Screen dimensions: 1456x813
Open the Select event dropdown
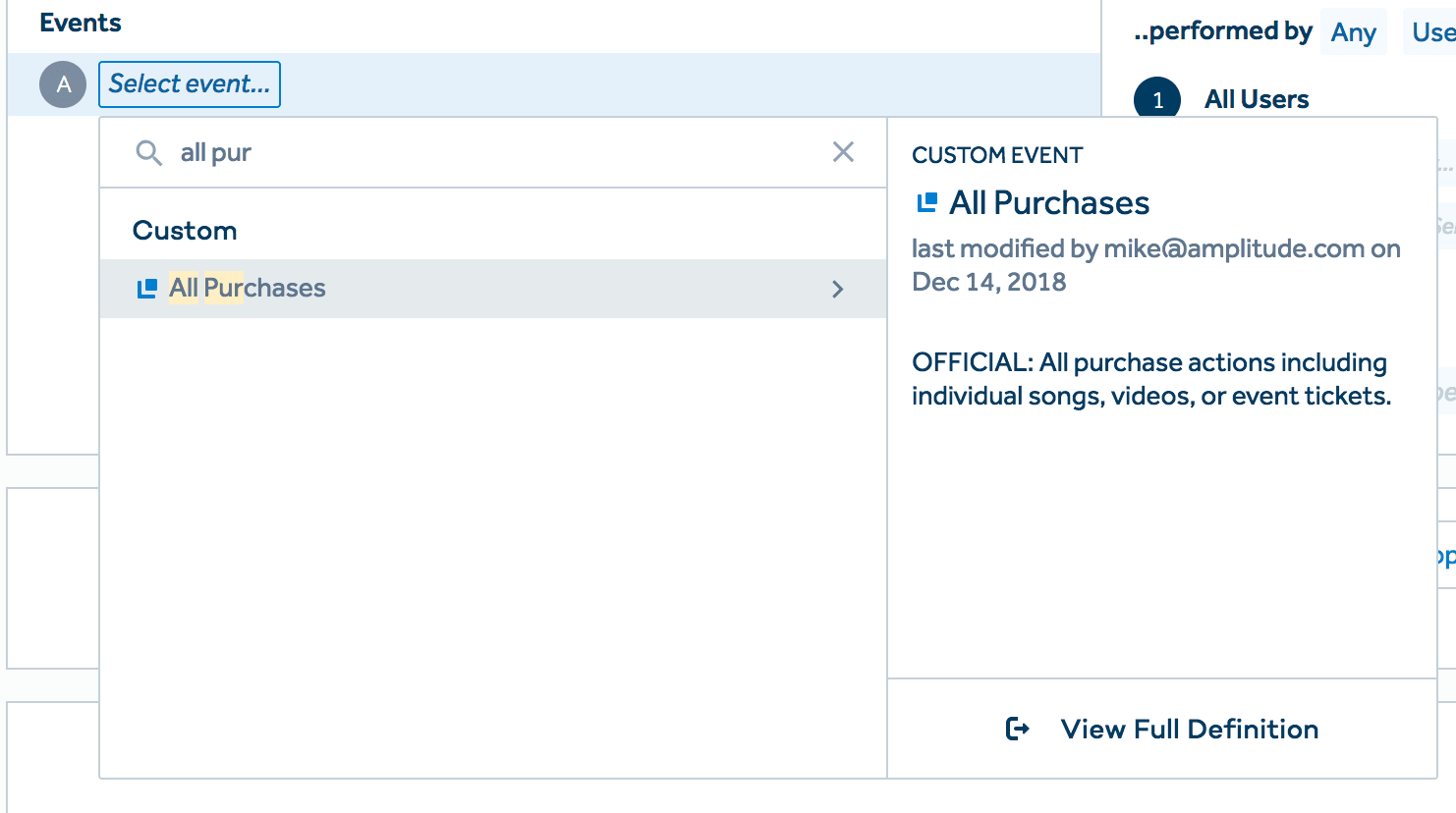click(190, 84)
